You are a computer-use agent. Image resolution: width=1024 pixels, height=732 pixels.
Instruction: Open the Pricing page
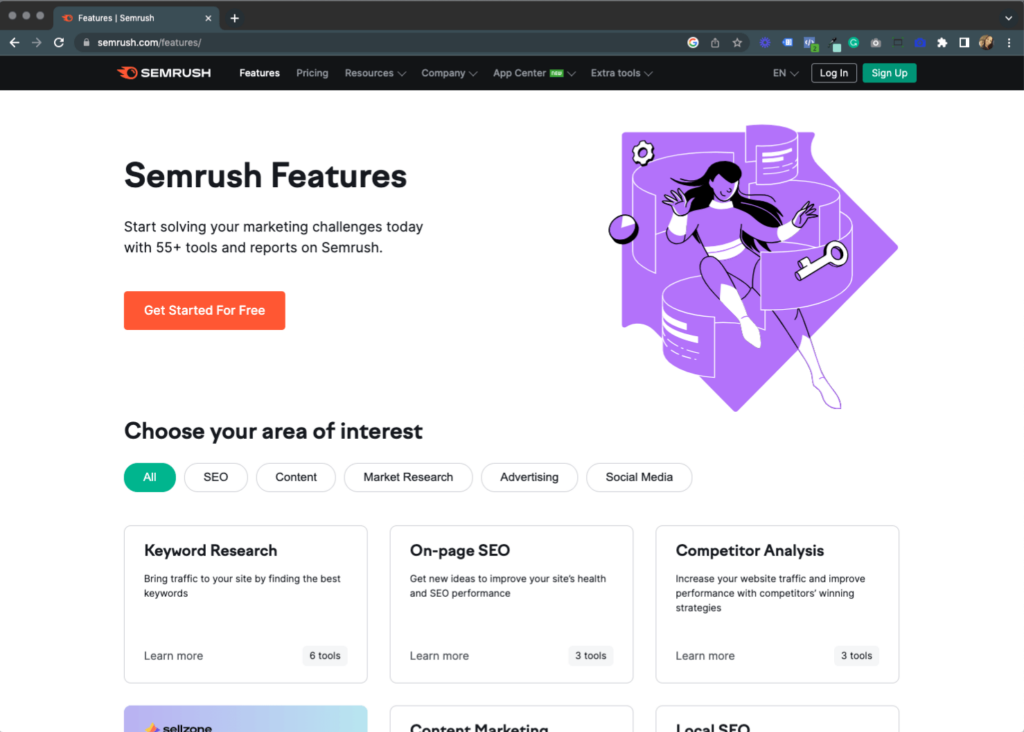tap(312, 73)
